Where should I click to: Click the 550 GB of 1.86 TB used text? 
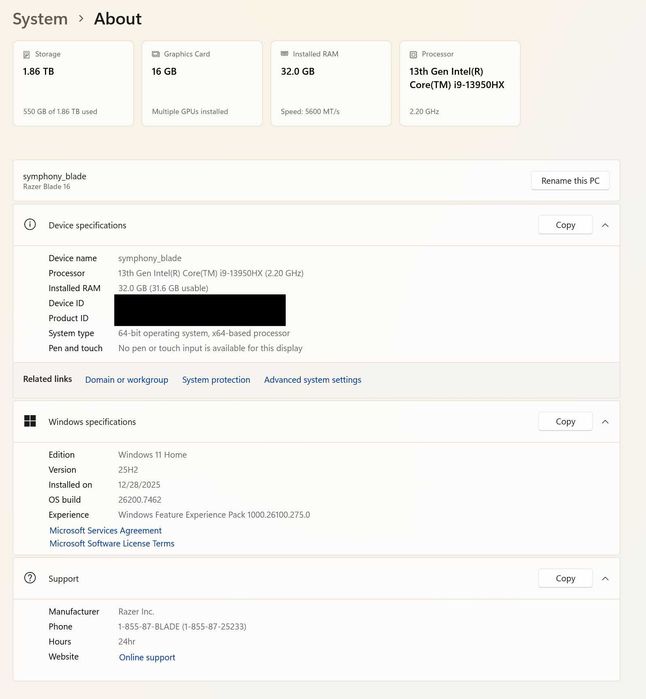tap(60, 111)
